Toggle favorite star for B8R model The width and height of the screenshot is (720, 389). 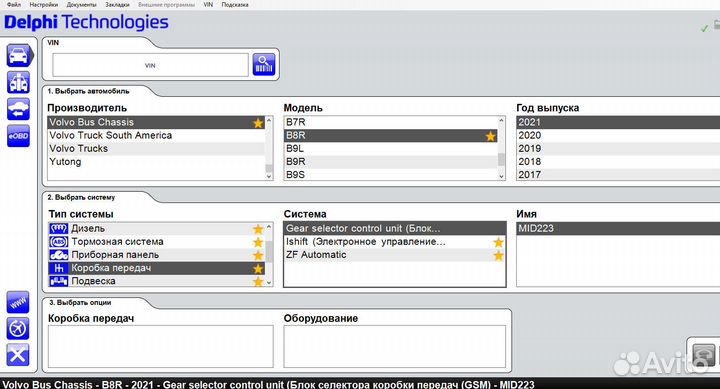pyautogui.click(x=490, y=136)
